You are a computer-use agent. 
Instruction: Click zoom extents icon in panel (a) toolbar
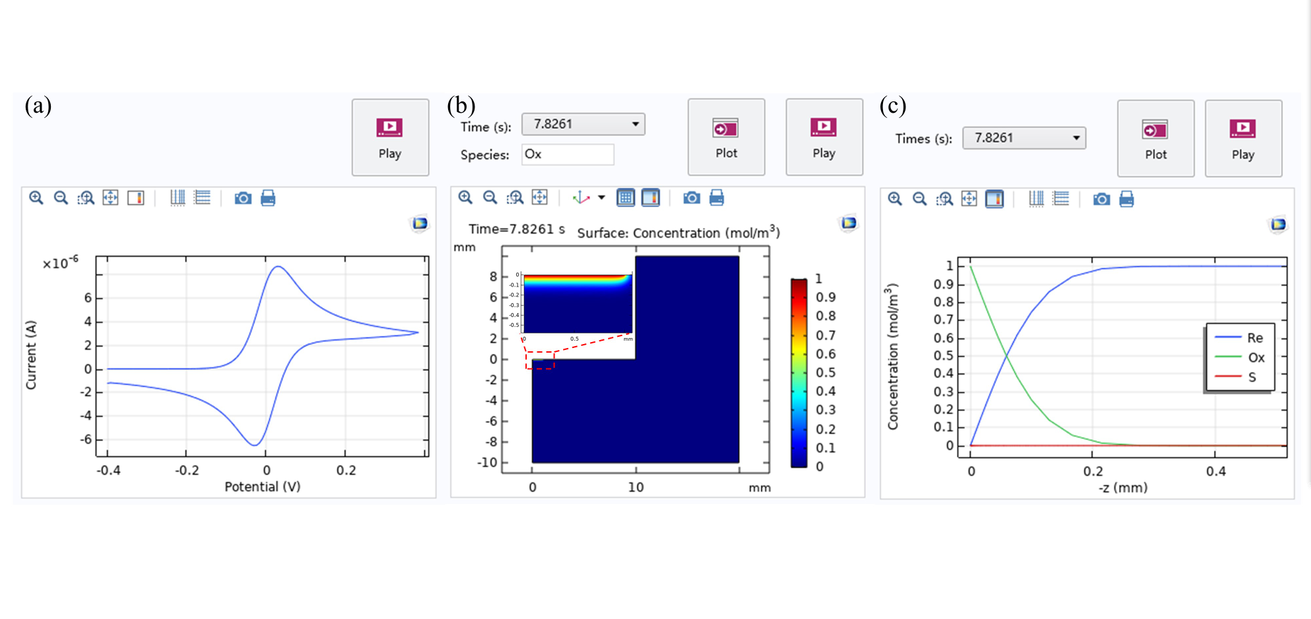click(111, 198)
